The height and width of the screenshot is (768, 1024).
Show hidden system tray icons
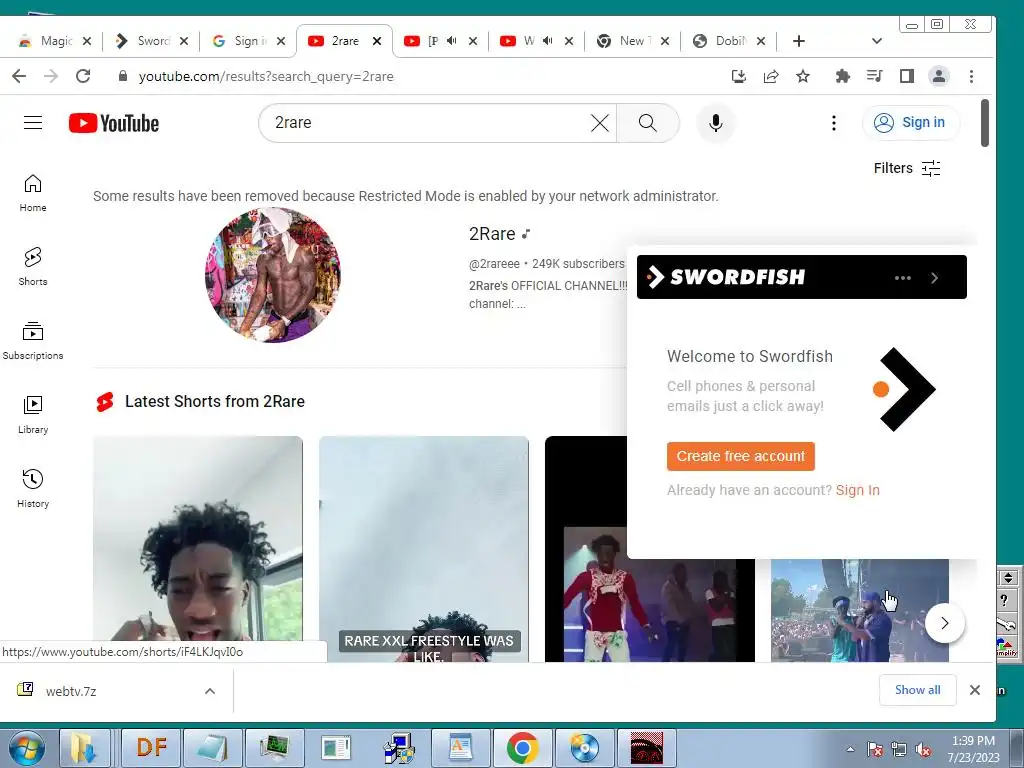[850, 749]
